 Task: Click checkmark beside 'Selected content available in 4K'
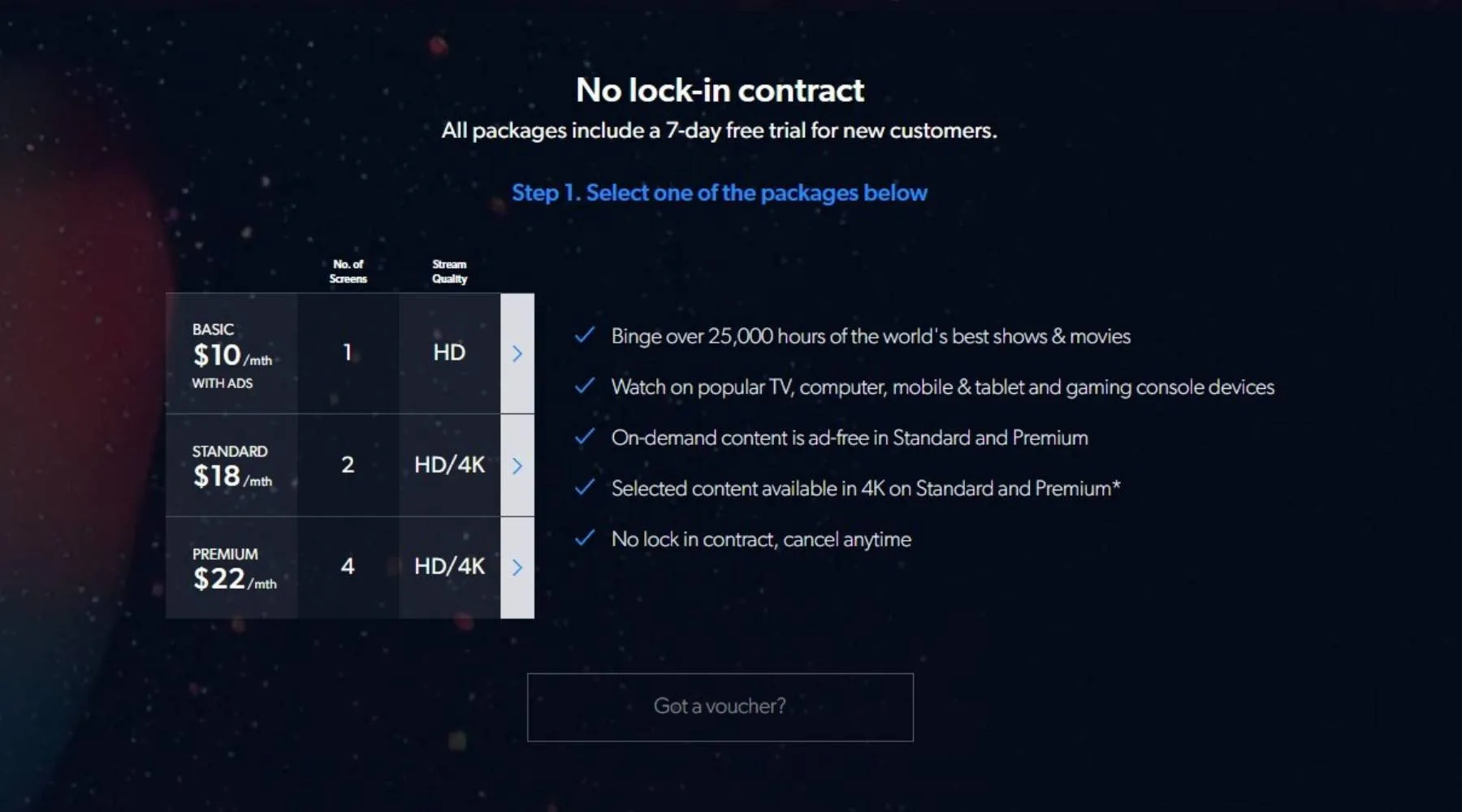(585, 488)
